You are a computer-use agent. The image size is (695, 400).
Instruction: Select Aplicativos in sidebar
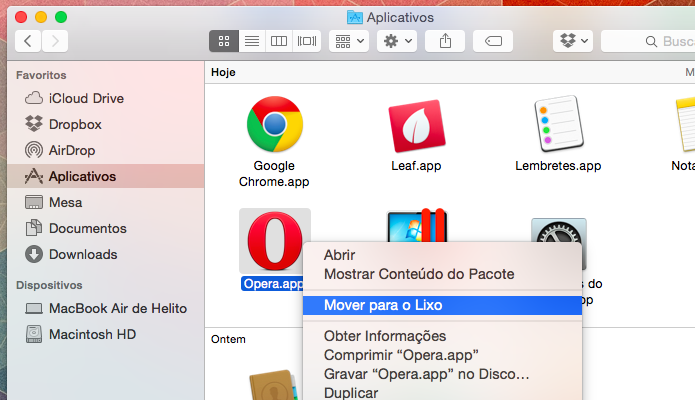coord(105,176)
